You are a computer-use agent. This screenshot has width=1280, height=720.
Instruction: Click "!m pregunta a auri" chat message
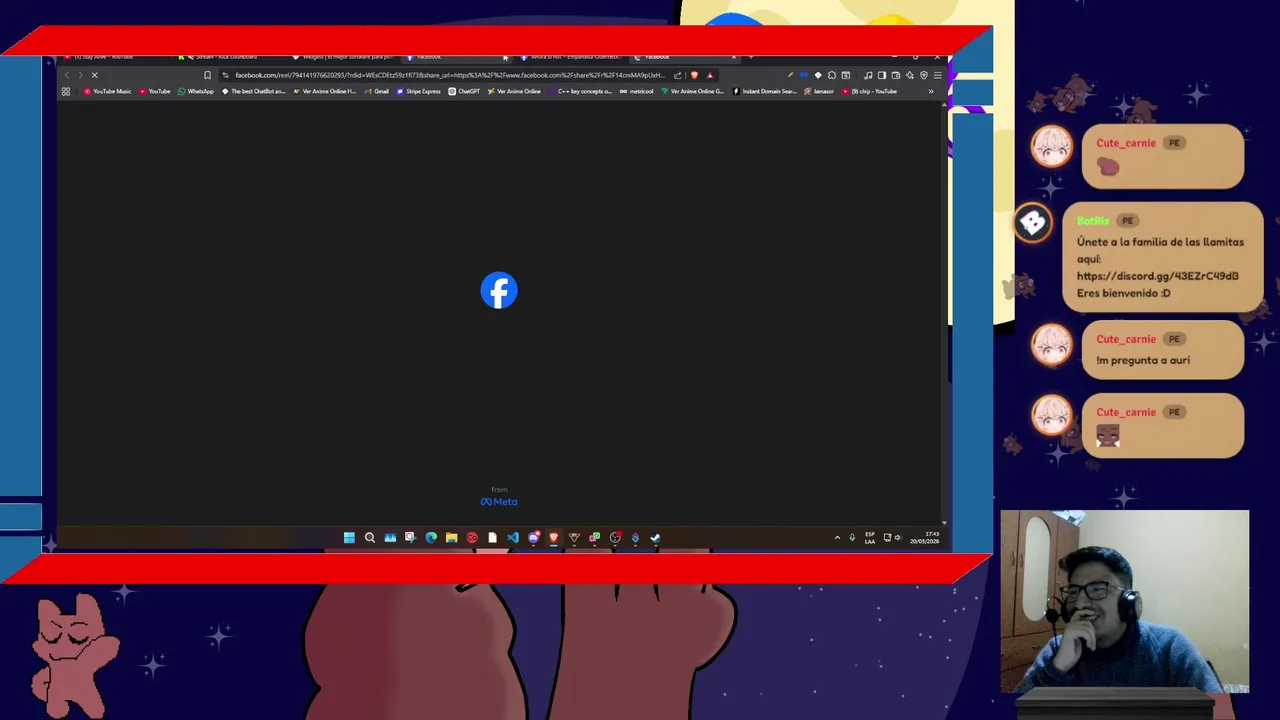tap(1143, 360)
